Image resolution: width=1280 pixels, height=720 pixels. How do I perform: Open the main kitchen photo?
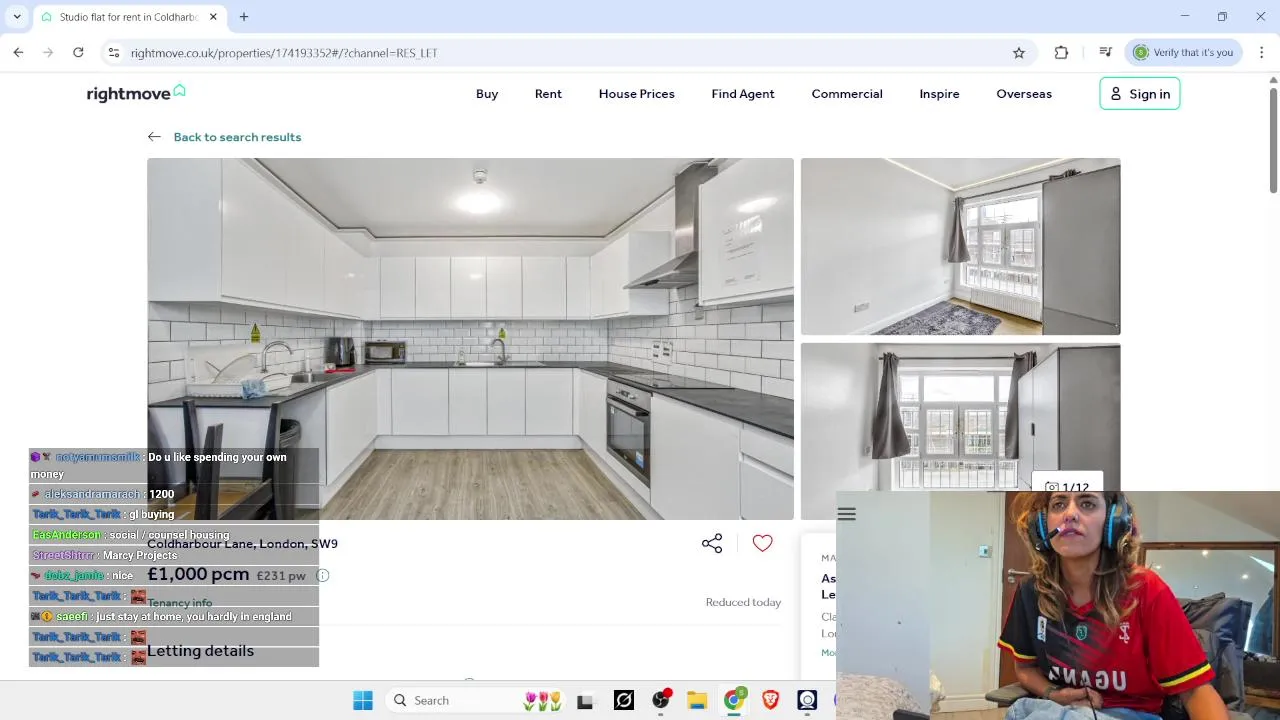[x=470, y=339]
